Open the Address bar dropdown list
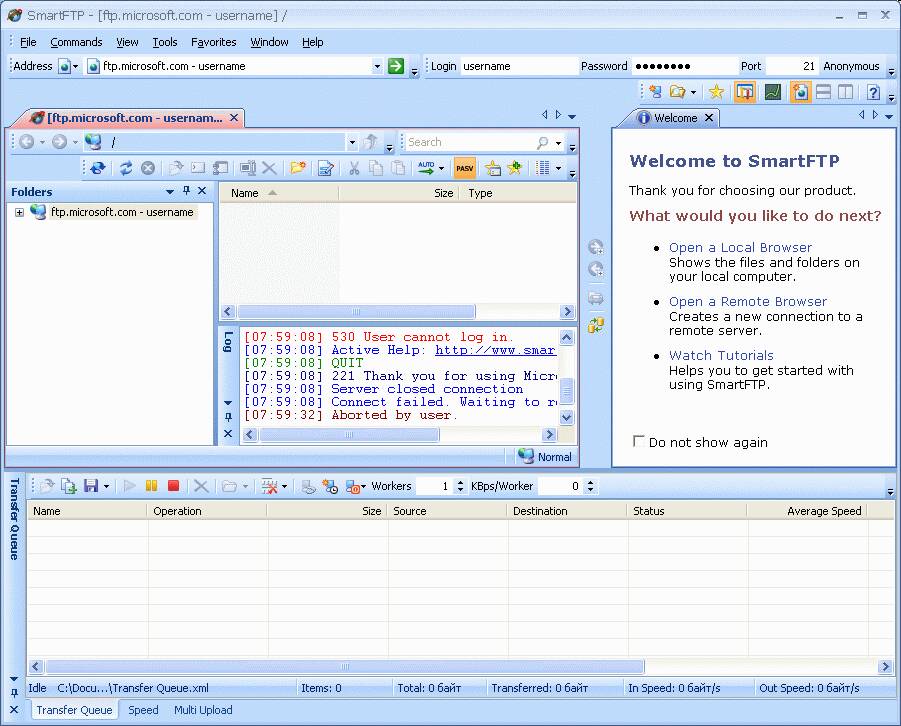This screenshot has height=726, width=901. 377,66
